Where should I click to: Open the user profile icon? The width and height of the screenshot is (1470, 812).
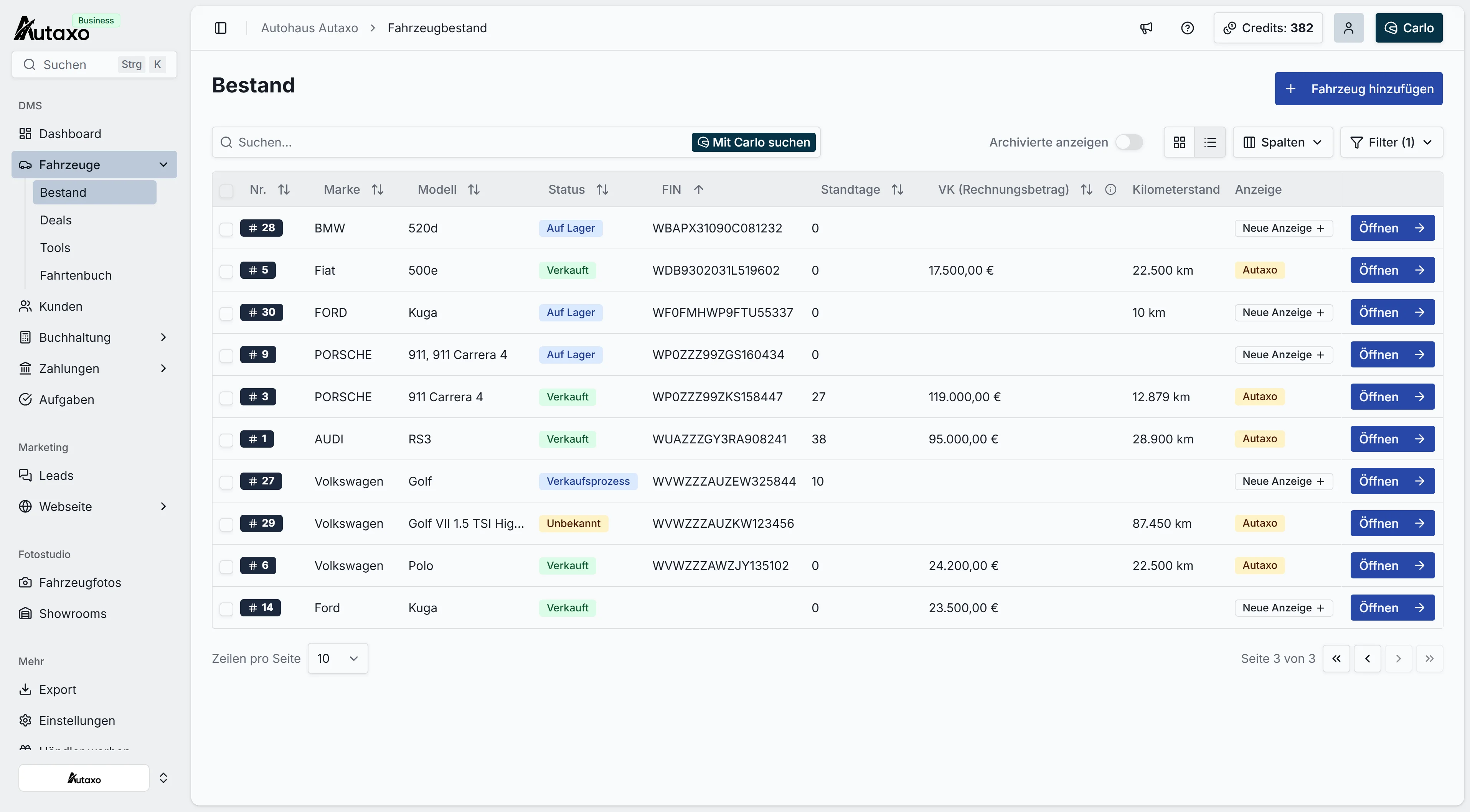click(x=1348, y=28)
